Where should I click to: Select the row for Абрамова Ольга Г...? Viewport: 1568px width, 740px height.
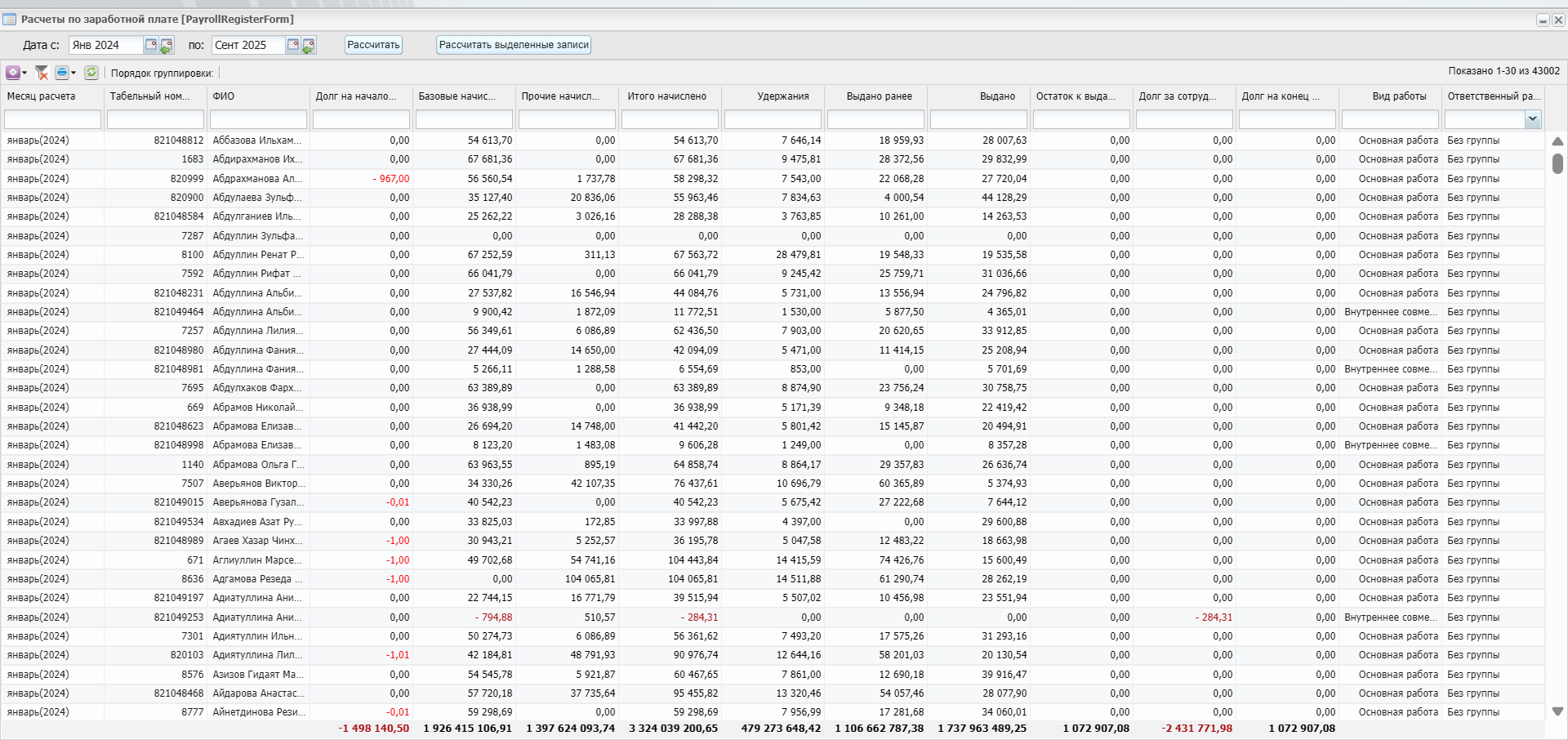(773, 465)
